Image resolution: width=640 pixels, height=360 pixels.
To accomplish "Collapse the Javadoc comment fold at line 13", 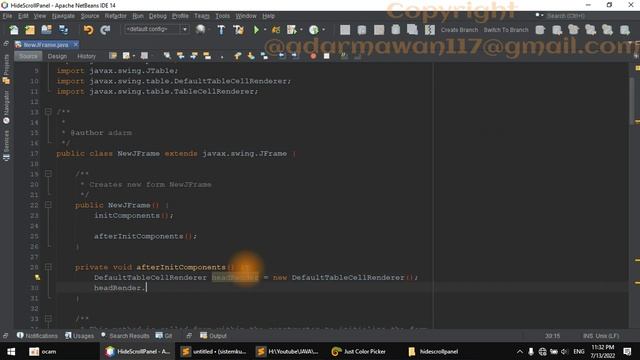I will tap(48, 111).
